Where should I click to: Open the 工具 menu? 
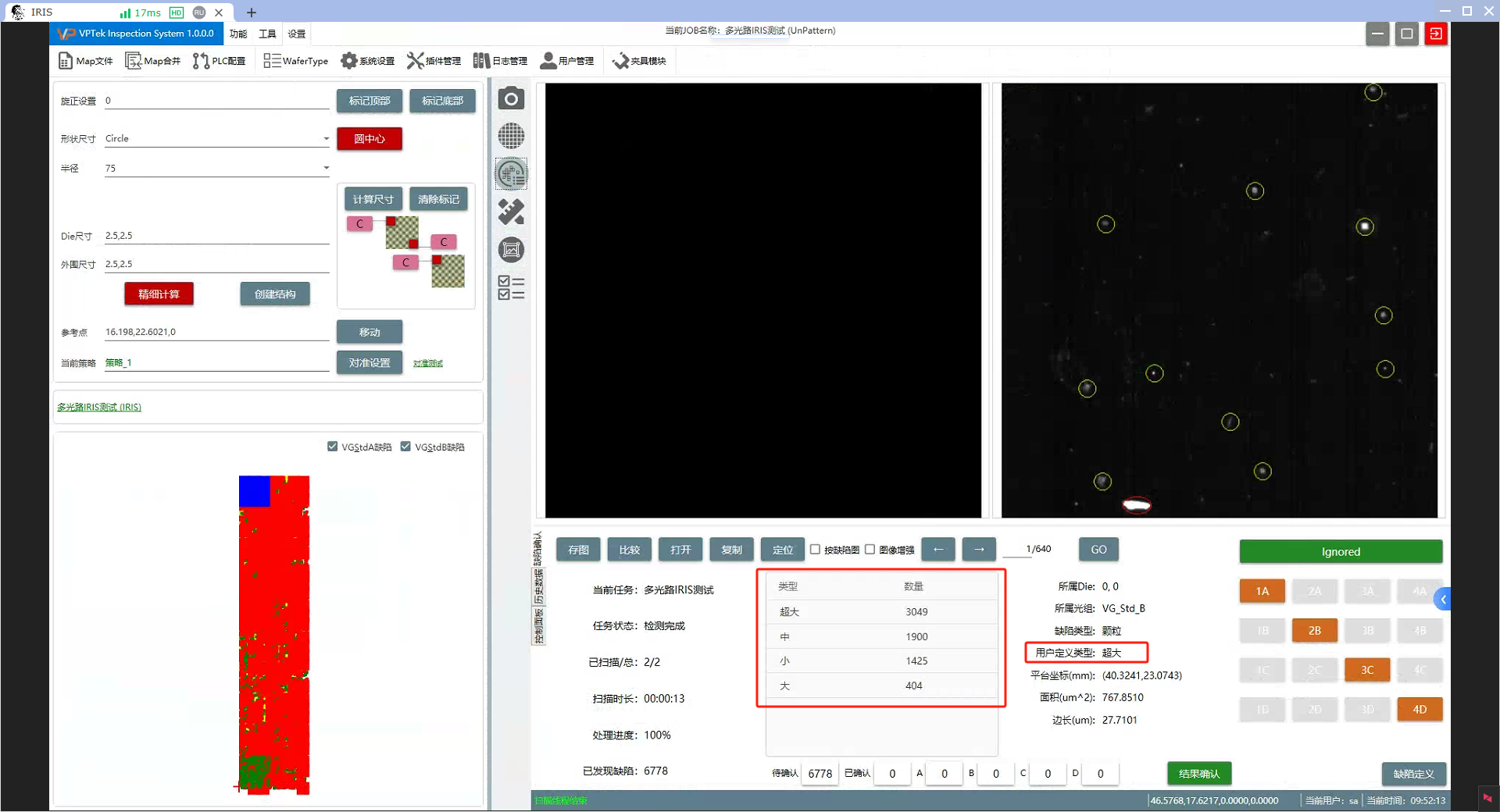(267, 34)
